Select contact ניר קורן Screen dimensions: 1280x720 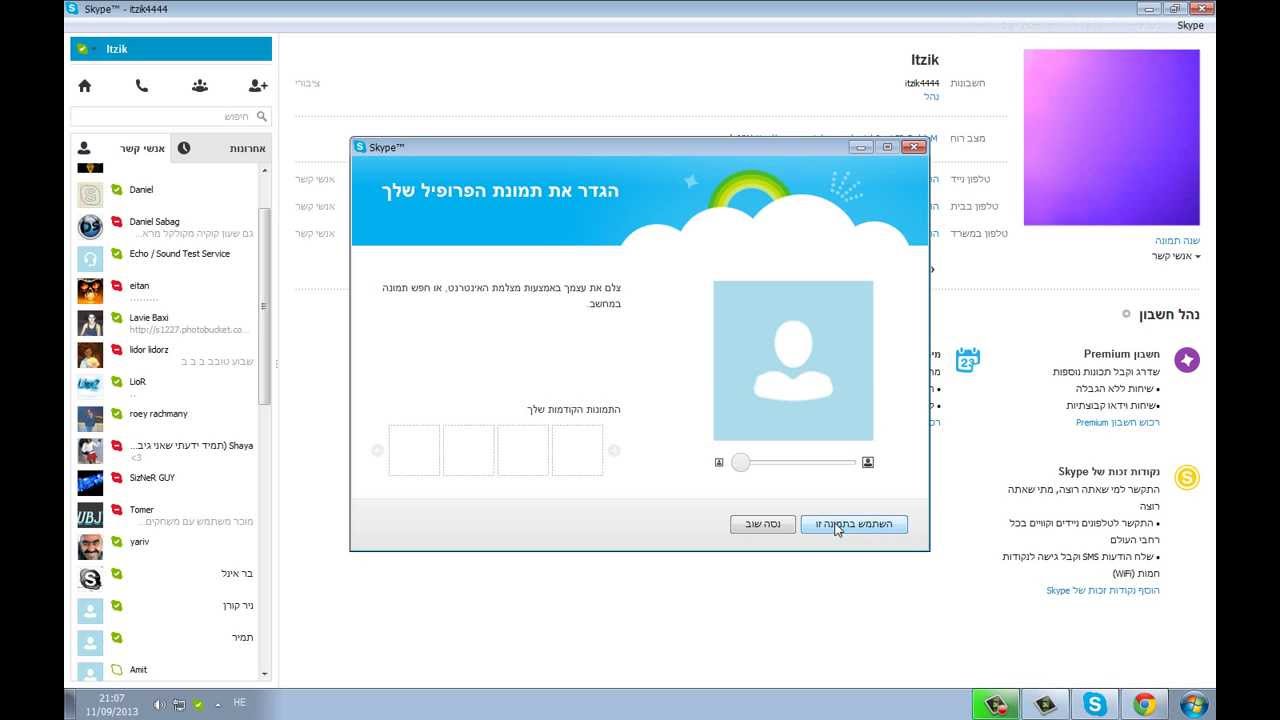(x=165, y=611)
